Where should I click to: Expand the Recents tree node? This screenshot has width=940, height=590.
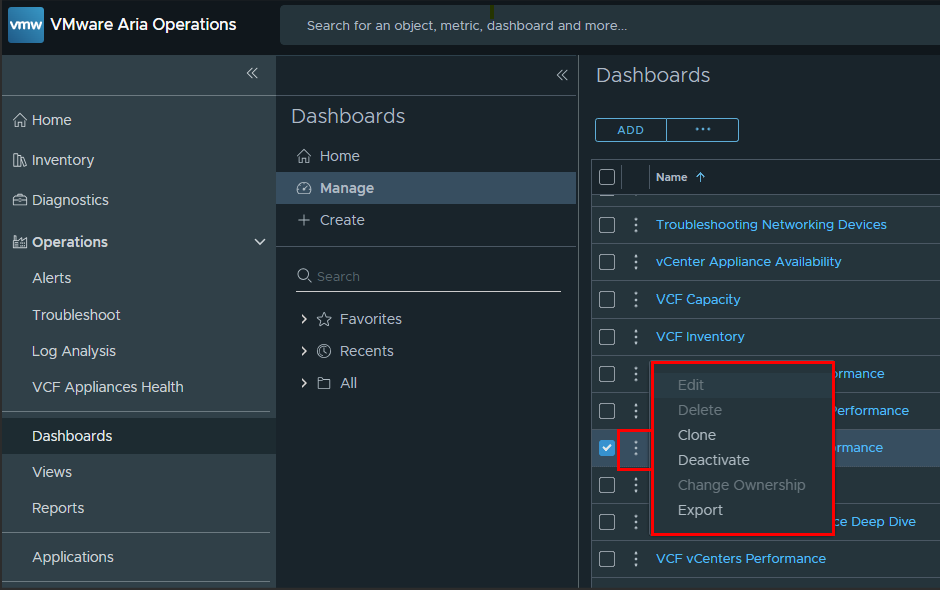[304, 351]
